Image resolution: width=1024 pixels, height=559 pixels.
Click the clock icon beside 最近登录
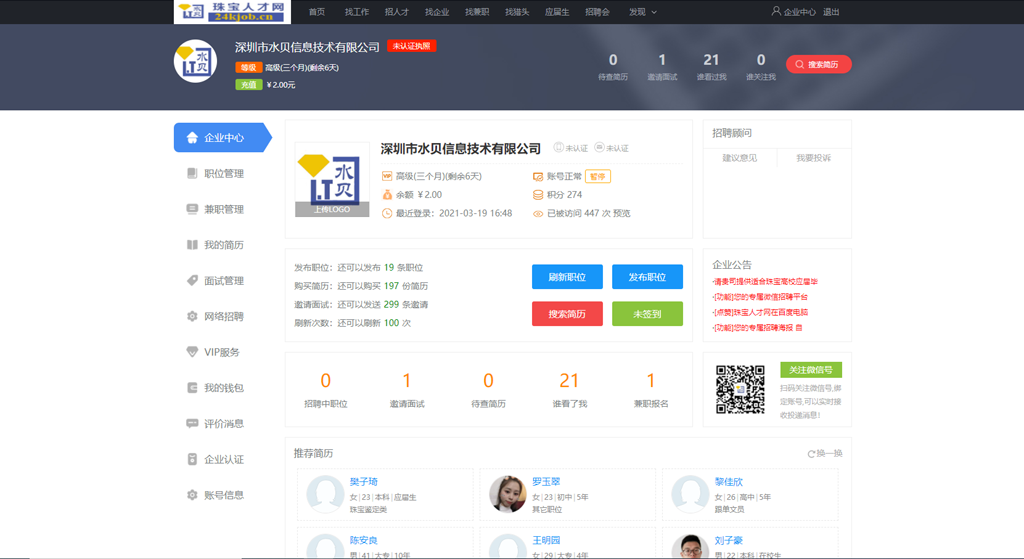click(387, 214)
